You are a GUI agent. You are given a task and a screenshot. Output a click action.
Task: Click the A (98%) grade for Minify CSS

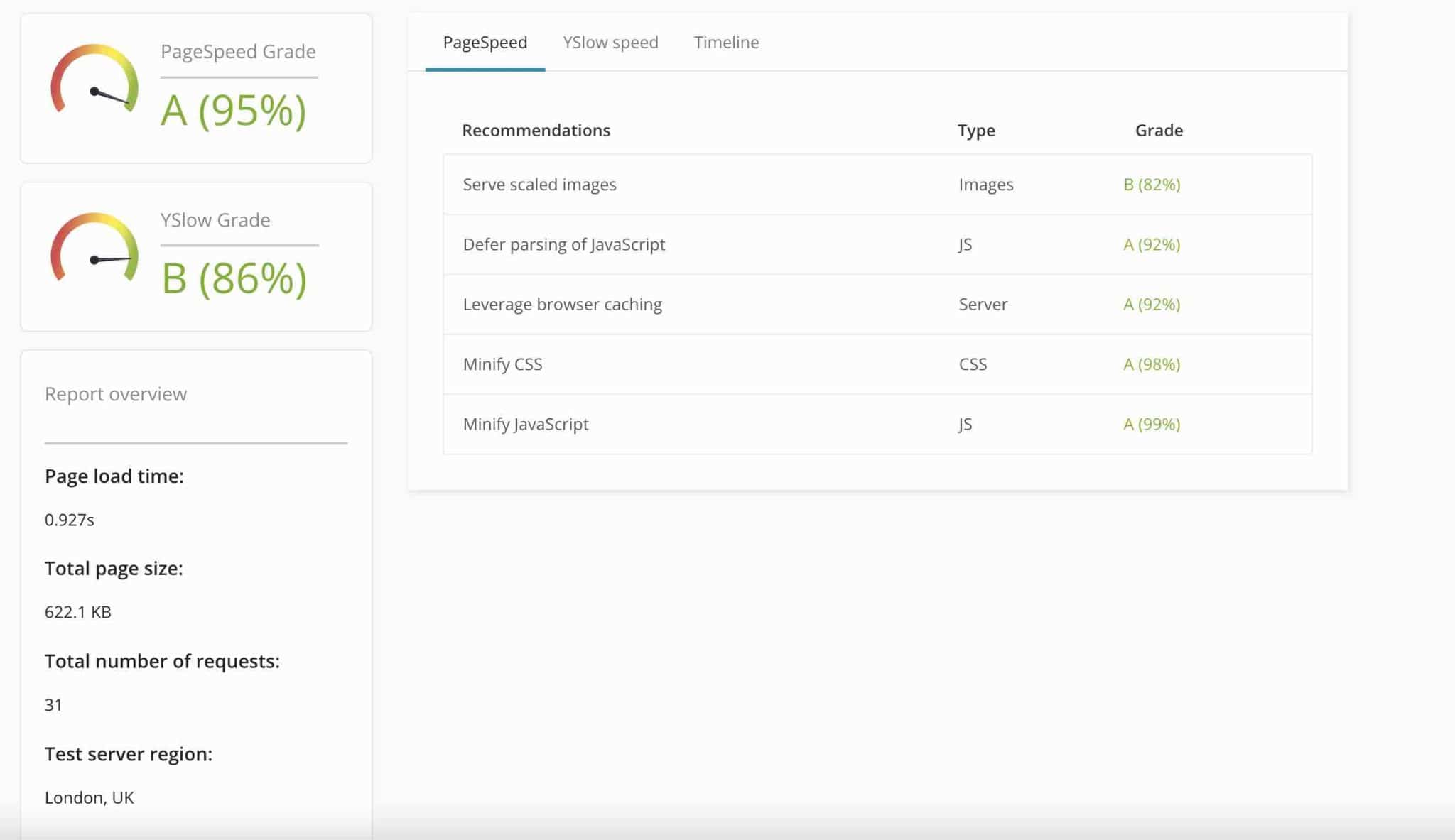1152,364
